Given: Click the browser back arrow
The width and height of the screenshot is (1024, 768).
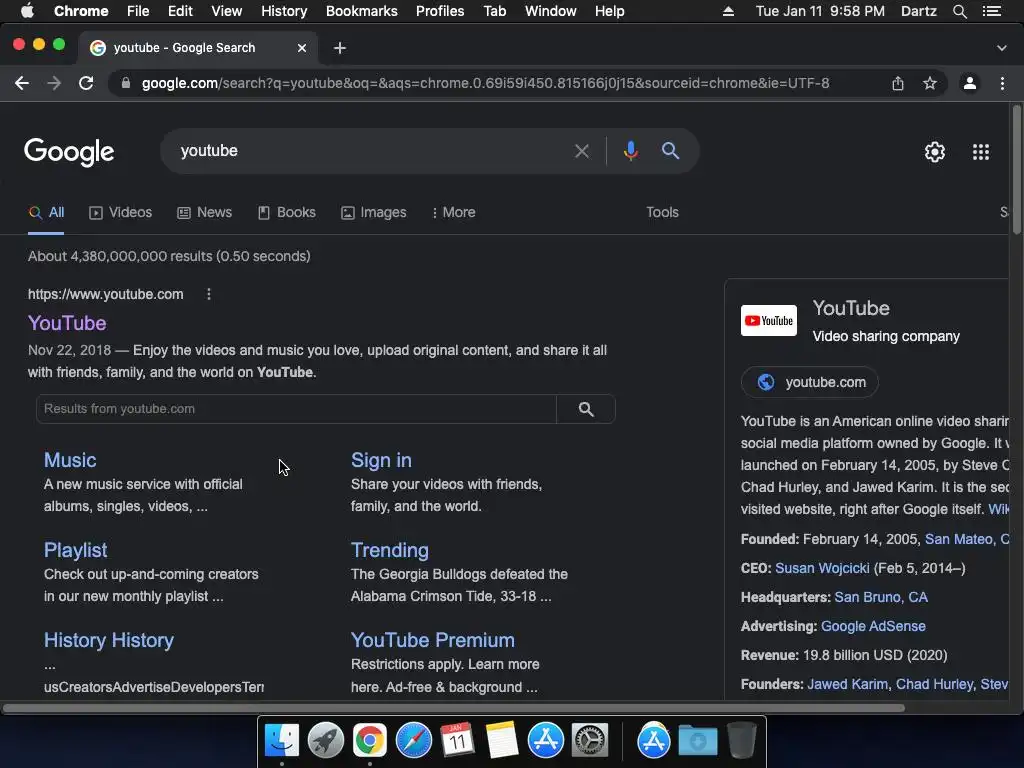Looking at the screenshot, I should [x=22, y=83].
